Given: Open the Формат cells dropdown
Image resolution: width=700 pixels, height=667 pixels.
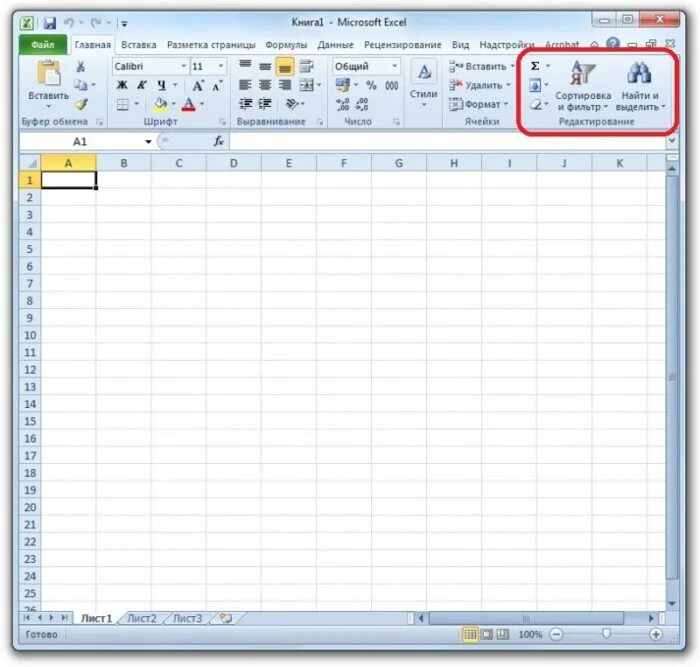Looking at the screenshot, I should tap(479, 104).
